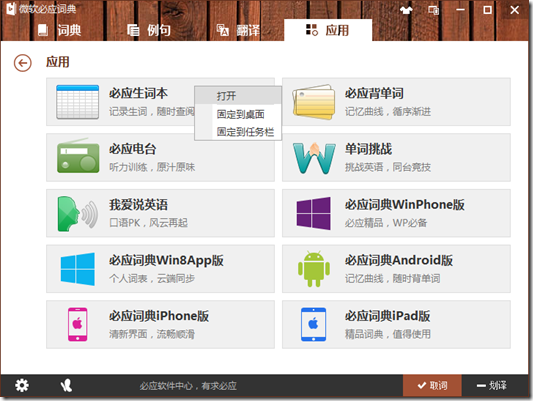533x401 pixels.
Task: Choose 打开 from the context menu
Action: click(238, 95)
